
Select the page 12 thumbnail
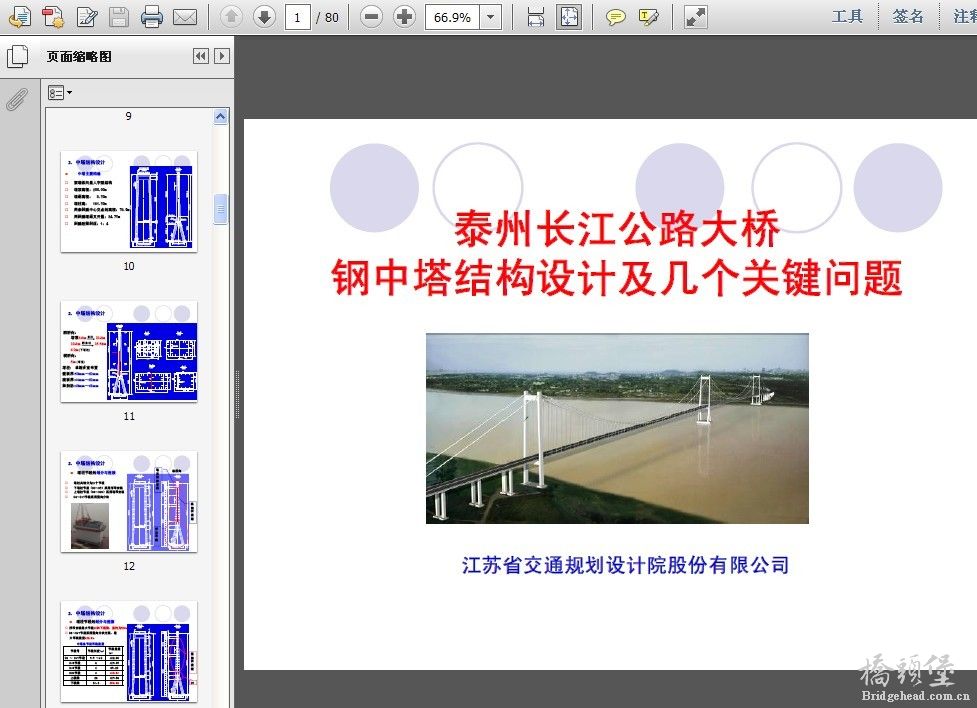[129, 502]
